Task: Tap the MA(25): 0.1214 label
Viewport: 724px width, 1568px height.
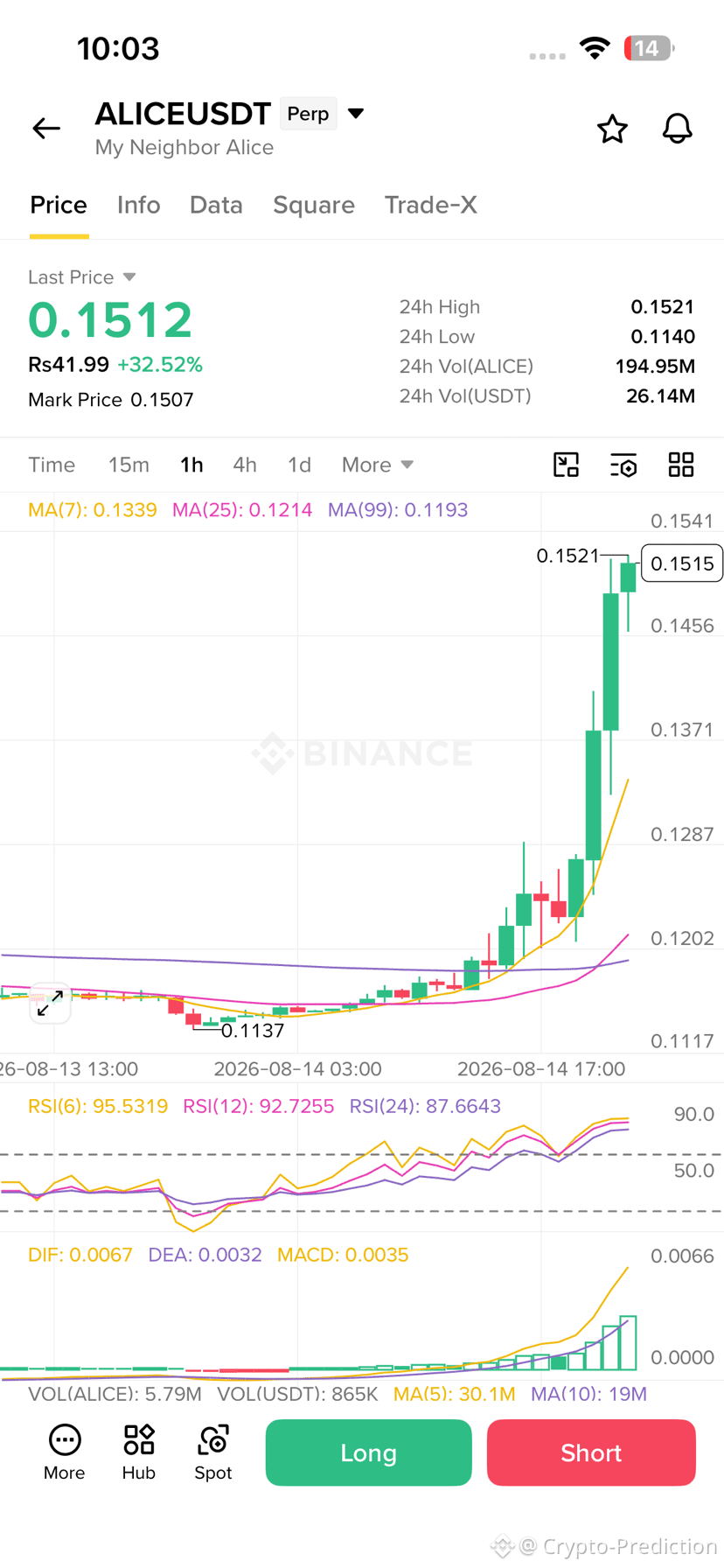Action: click(242, 510)
